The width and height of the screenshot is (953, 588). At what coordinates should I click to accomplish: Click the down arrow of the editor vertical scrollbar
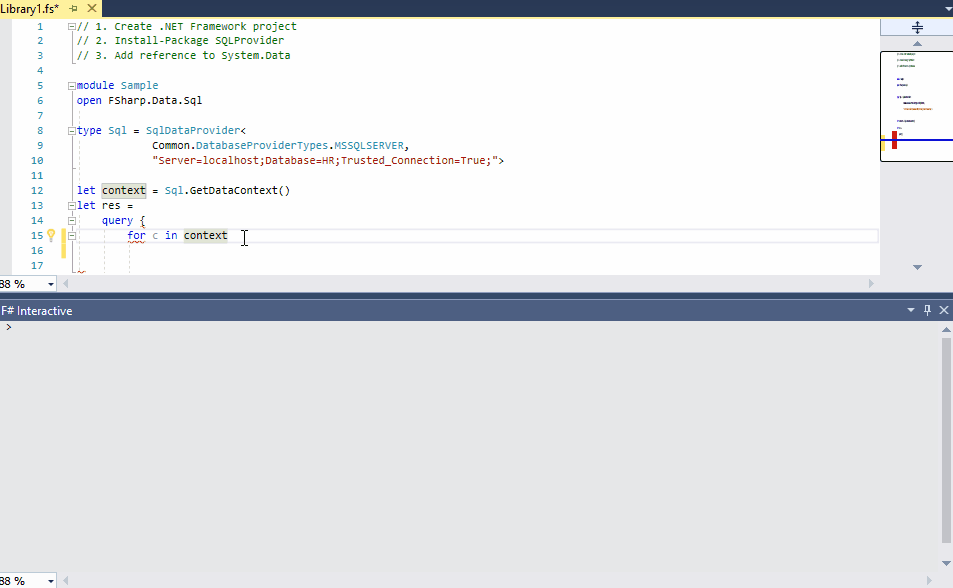coord(916,266)
